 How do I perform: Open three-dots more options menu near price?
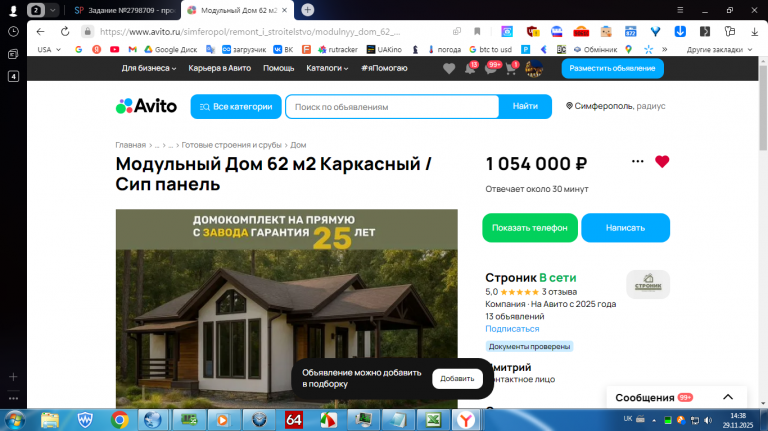[637, 161]
